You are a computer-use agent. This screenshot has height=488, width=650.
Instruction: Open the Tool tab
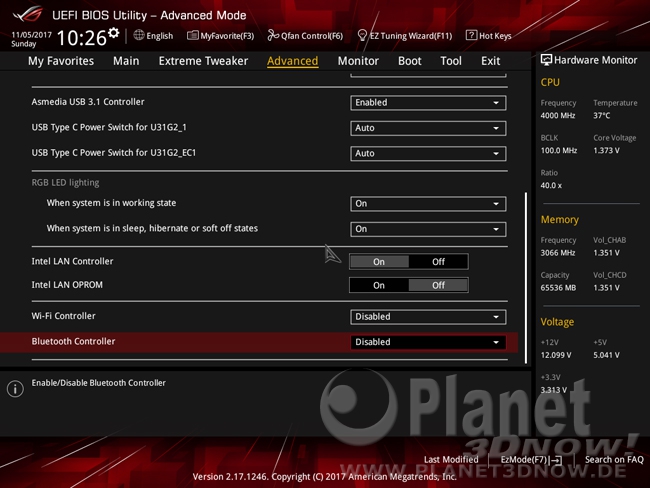tap(451, 61)
